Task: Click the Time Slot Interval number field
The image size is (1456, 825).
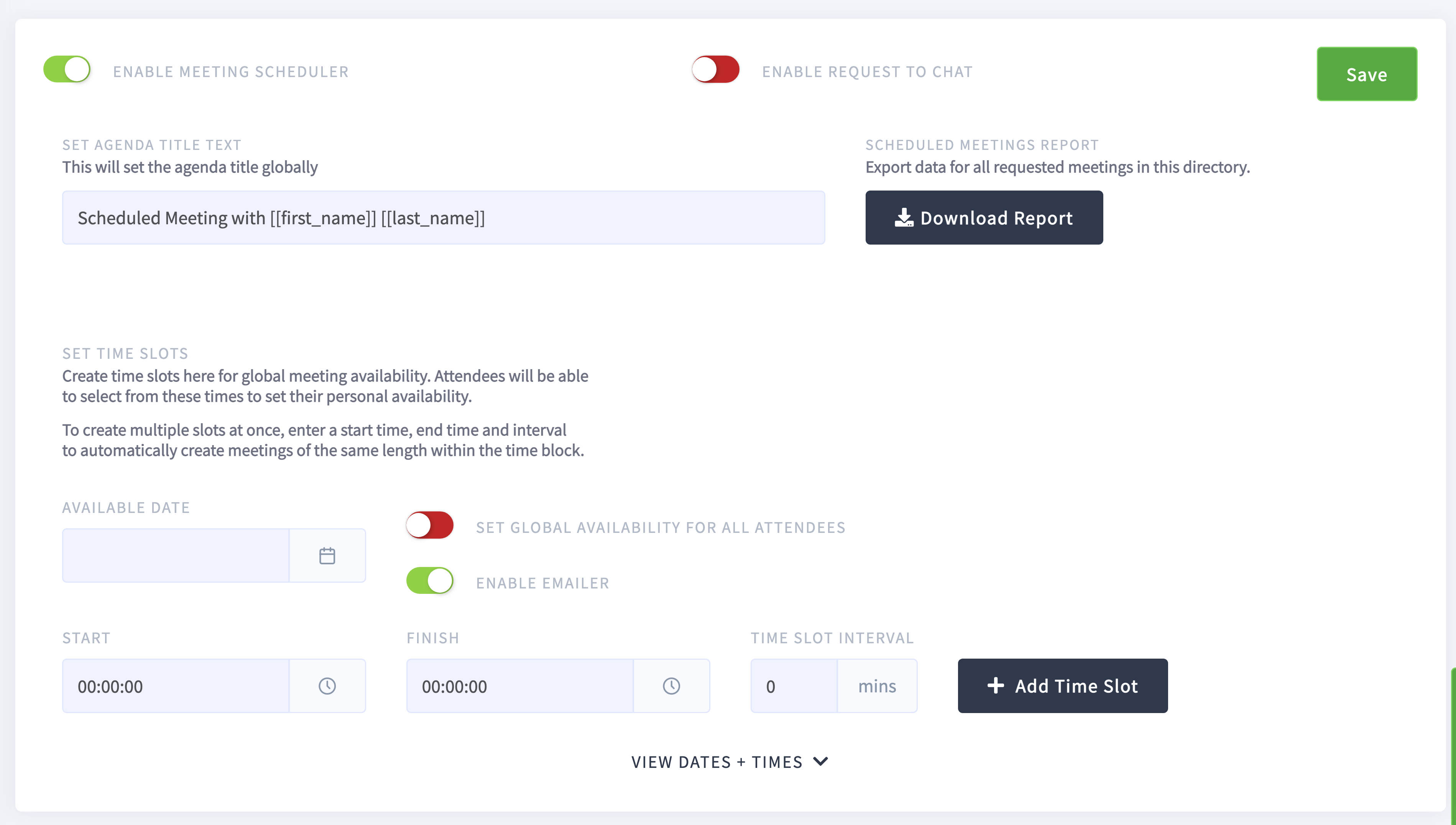Action: tap(794, 685)
